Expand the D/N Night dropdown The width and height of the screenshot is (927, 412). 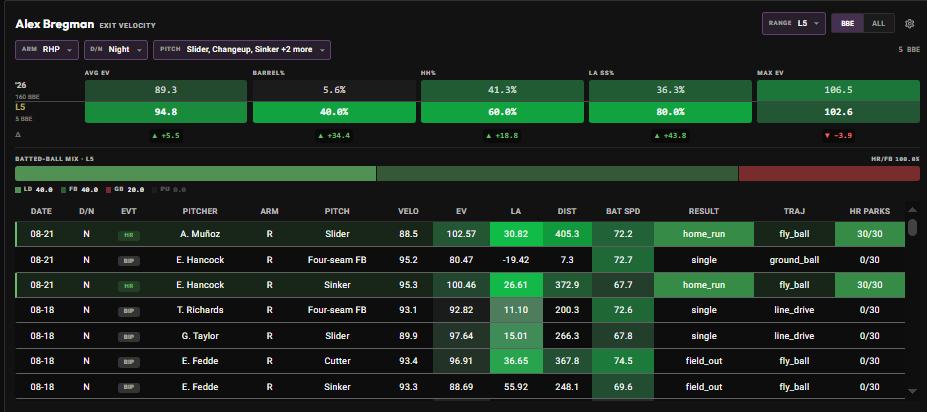(x=116, y=50)
